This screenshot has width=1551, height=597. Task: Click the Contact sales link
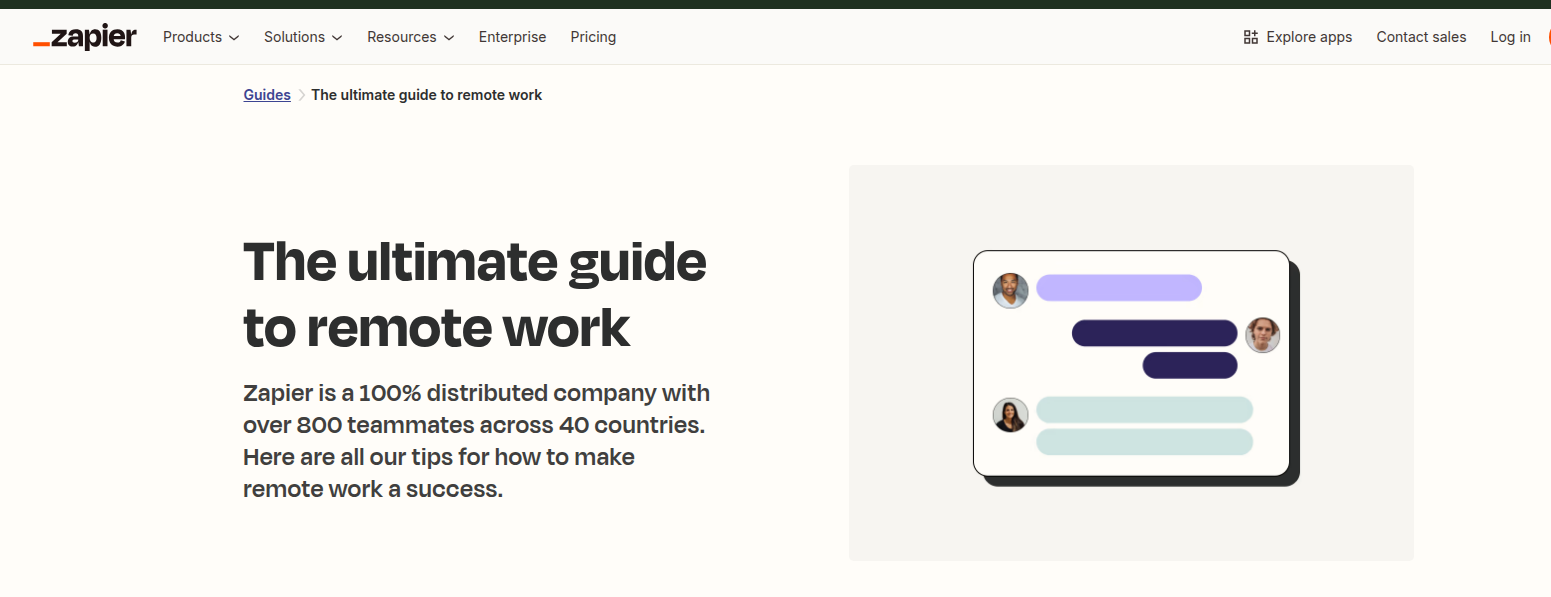click(1421, 37)
